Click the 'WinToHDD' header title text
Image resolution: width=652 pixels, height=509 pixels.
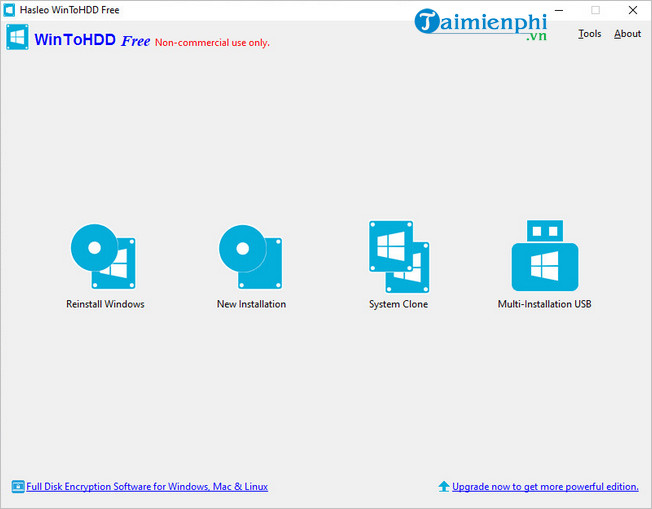point(75,40)
